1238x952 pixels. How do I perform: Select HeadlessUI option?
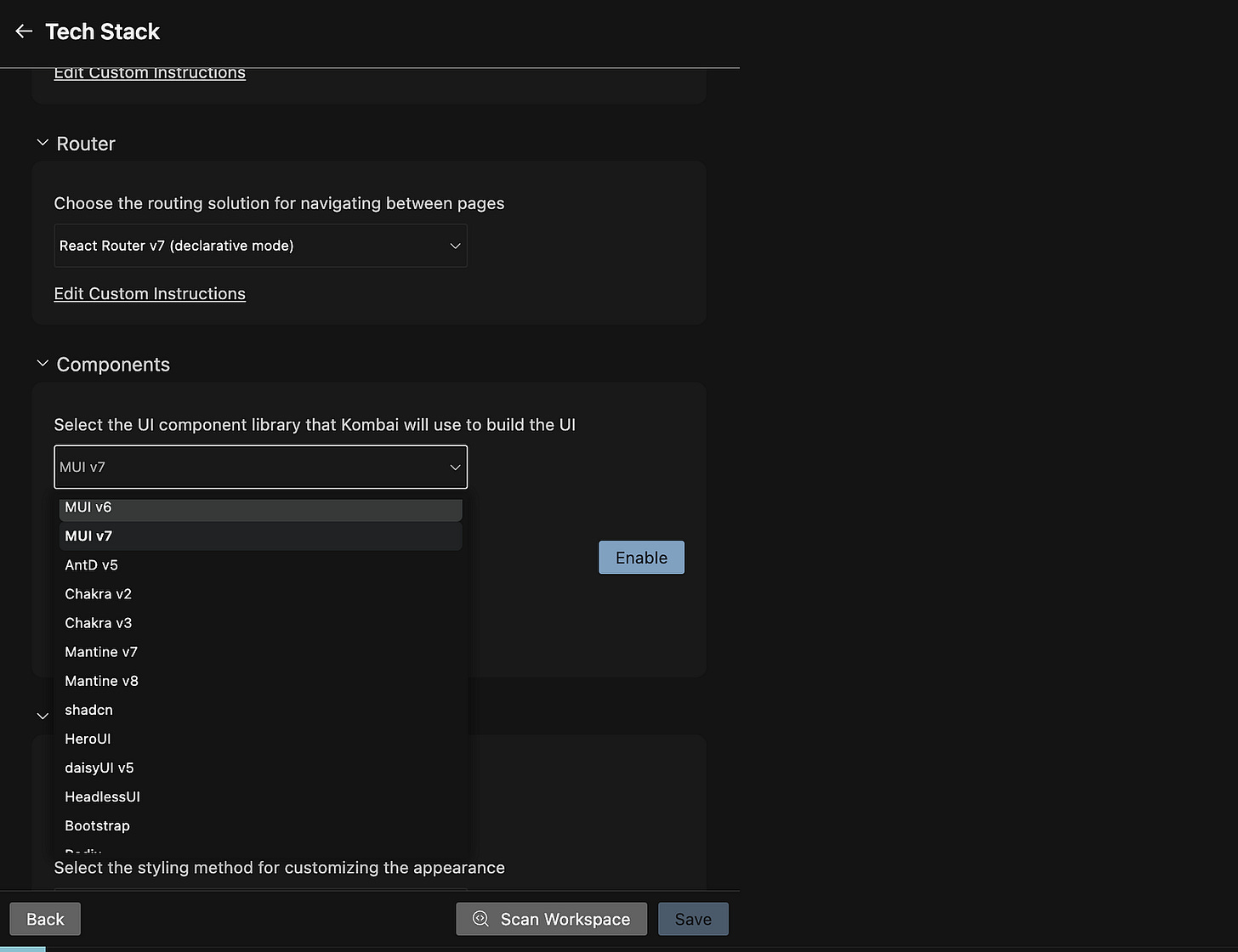pos(261,796)
